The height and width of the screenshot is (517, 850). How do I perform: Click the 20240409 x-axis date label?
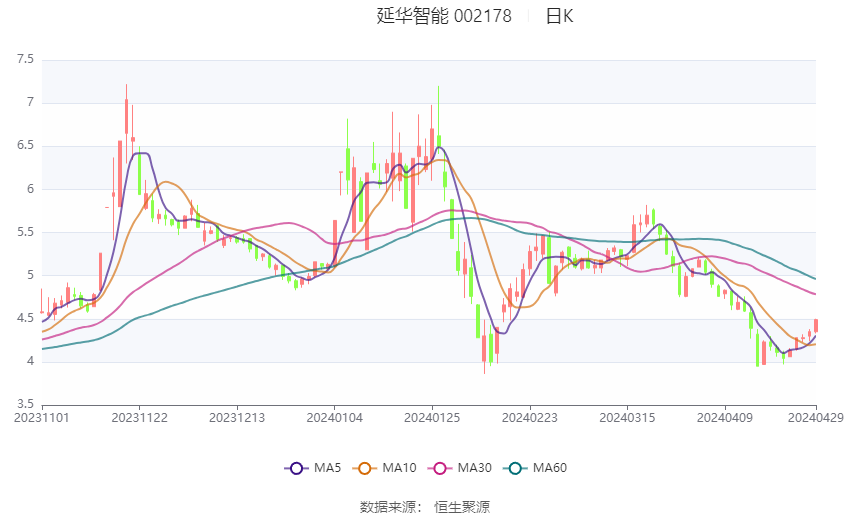pyautogui.click(x=725, y=418)
